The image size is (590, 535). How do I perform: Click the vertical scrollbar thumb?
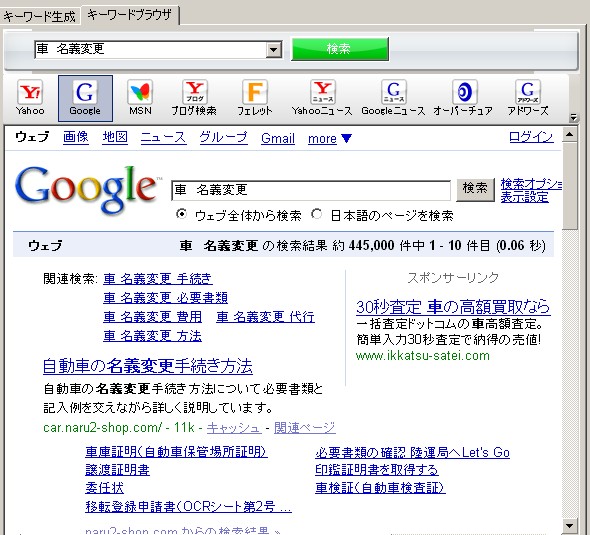click(570, 185)
